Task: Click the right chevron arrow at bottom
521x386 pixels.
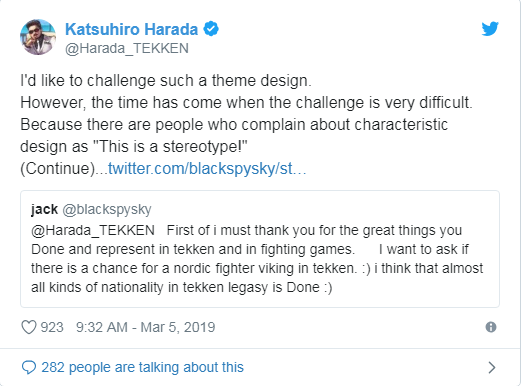Action: tap(492, 367)
